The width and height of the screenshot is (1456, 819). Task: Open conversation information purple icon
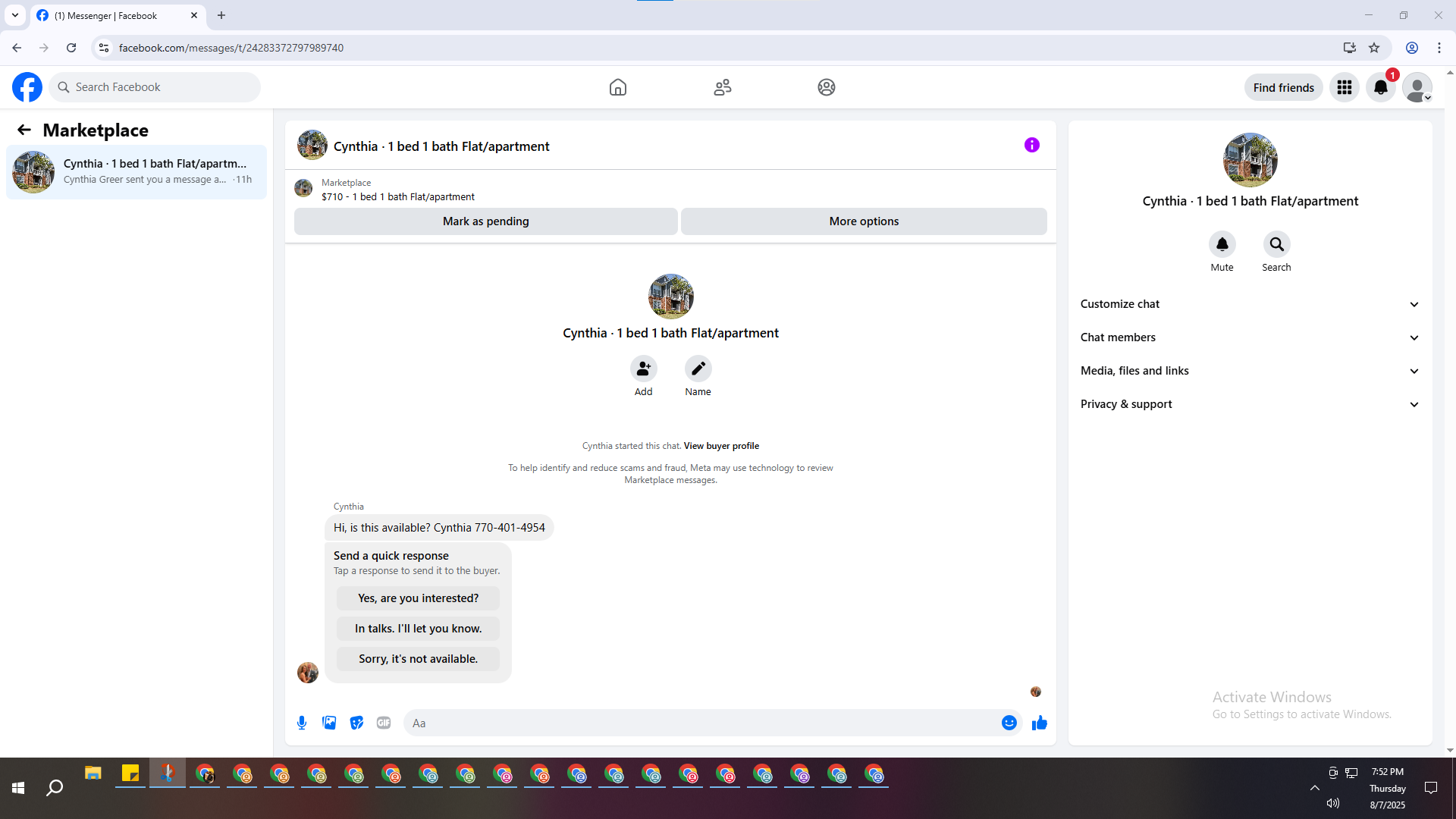coord(1032,145)
